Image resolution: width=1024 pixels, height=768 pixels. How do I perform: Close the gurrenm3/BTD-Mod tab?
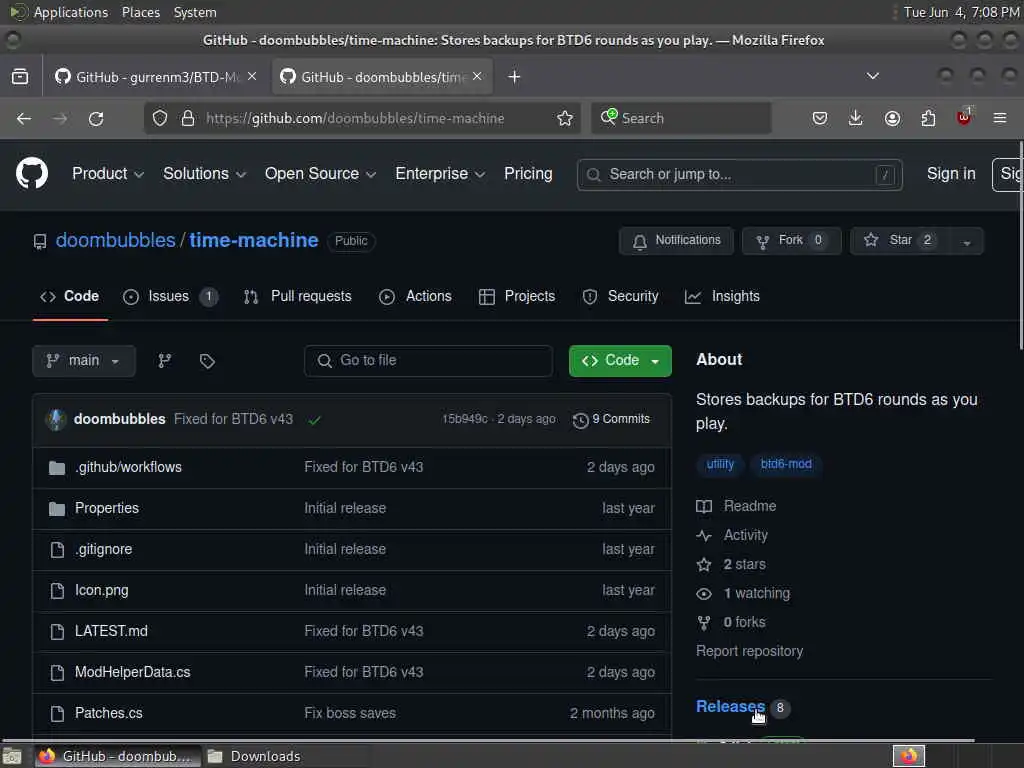pyautogui.click(x=252, y=76)
